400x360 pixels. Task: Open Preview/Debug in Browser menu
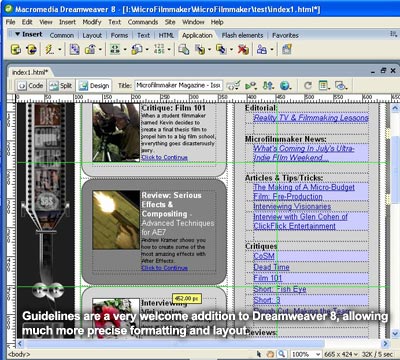click(285, 86)
